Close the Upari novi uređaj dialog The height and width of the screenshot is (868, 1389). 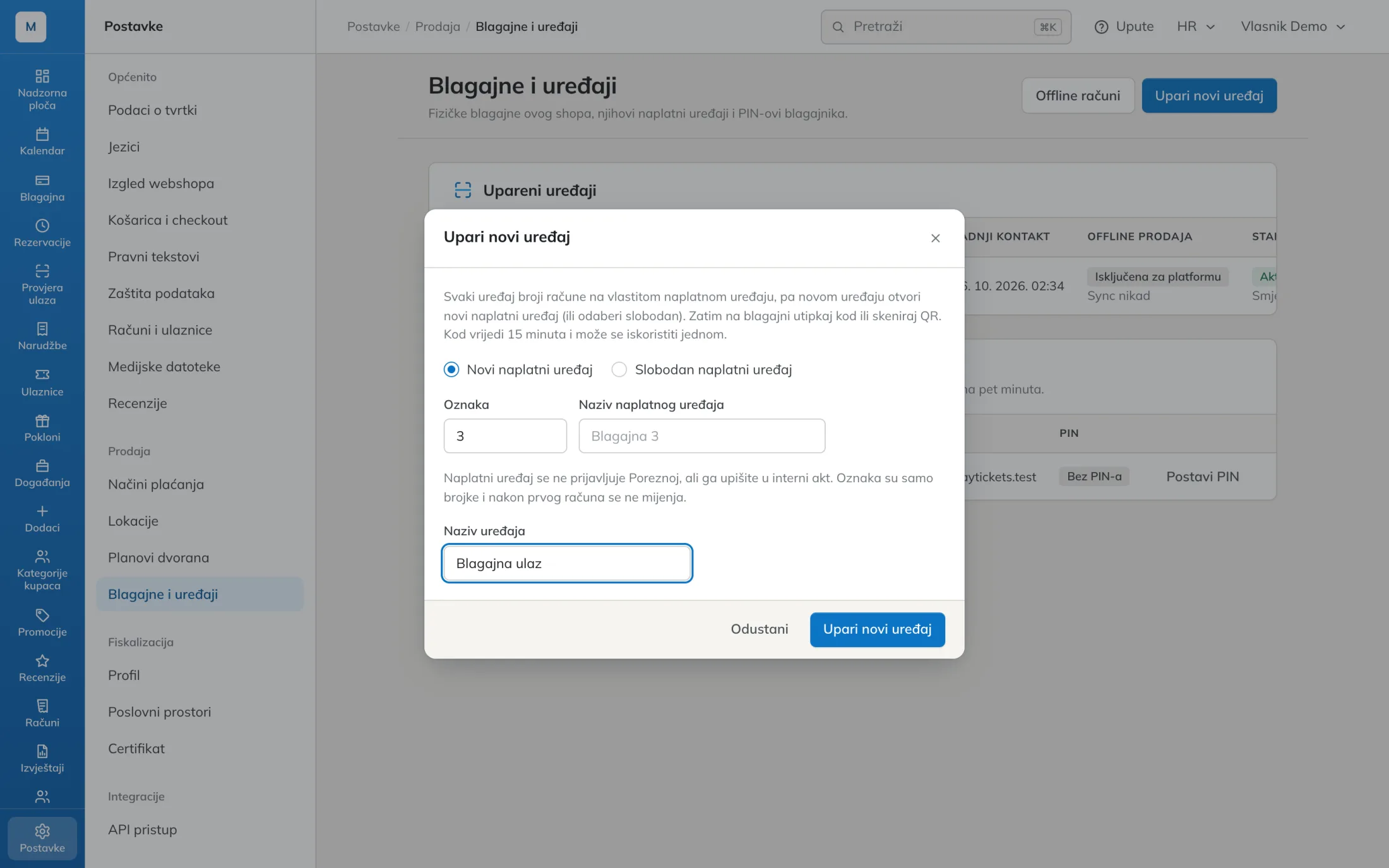tap(935, 238)
